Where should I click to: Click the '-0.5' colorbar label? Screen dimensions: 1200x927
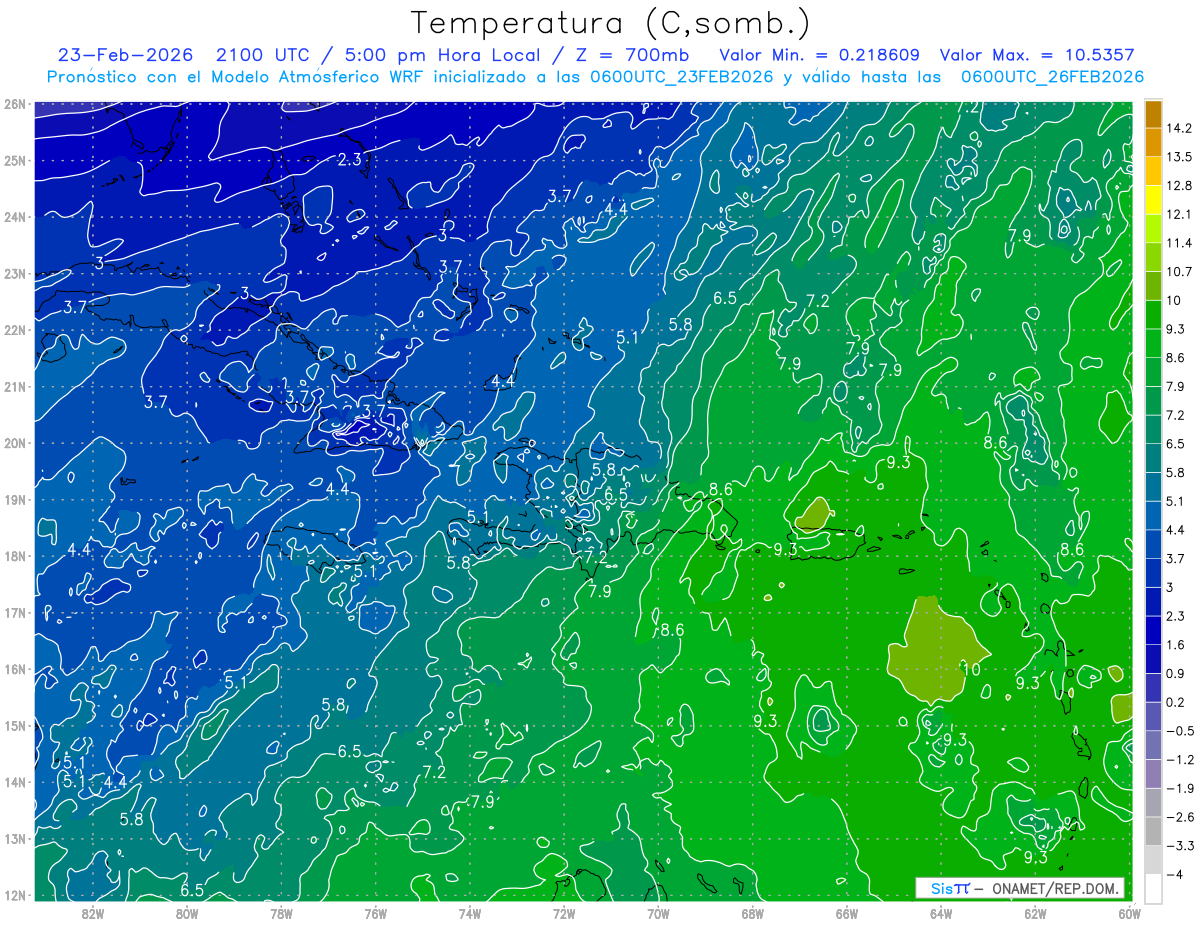[1179, 730]
